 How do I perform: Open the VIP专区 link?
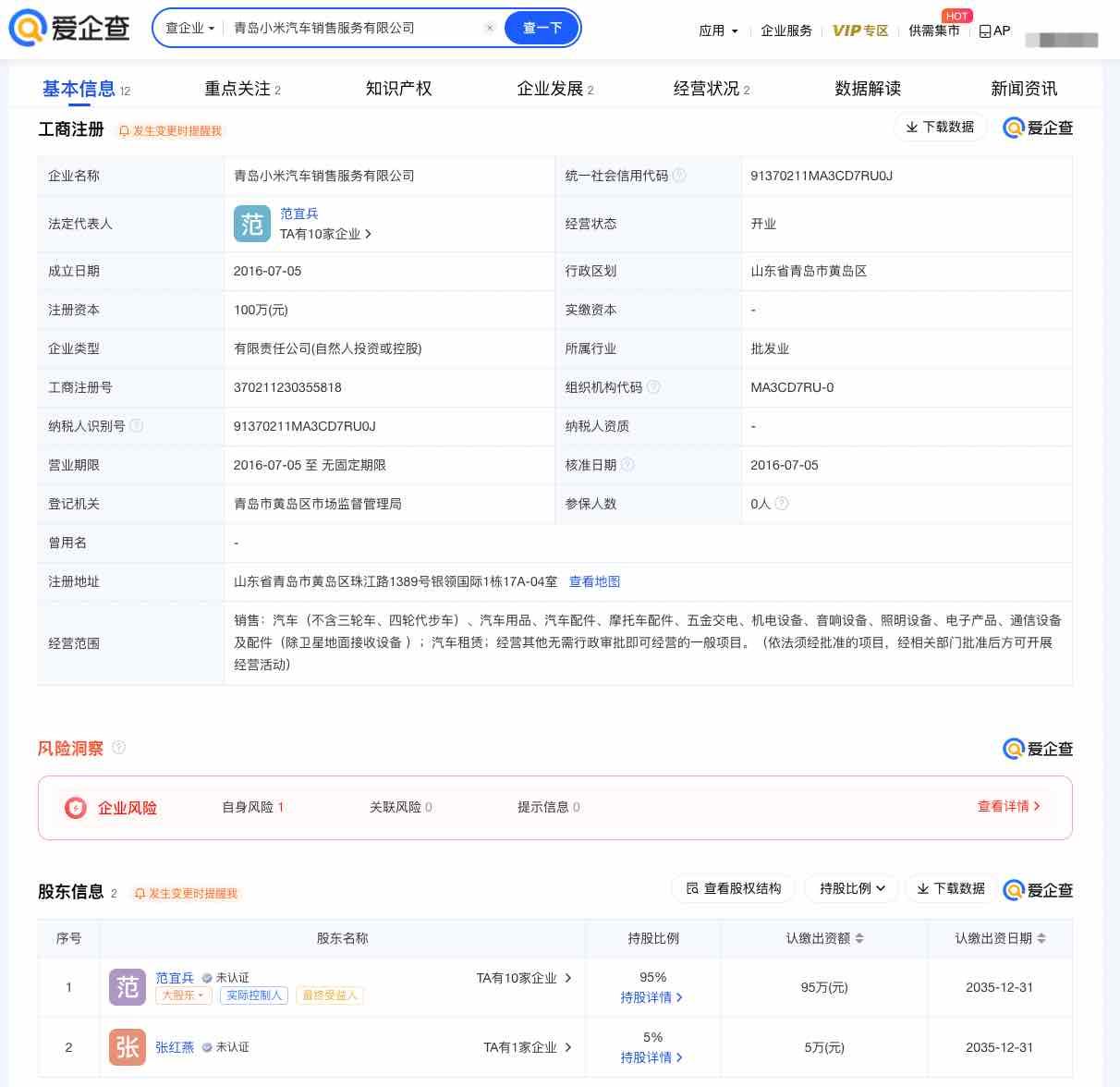tap(860, 31)
